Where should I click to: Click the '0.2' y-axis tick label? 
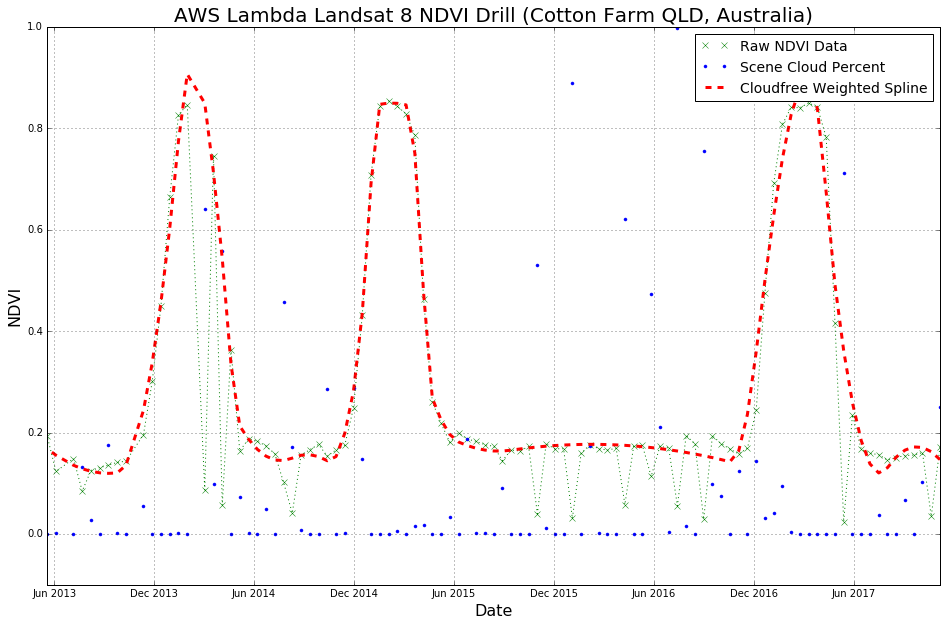click(34, 433)
